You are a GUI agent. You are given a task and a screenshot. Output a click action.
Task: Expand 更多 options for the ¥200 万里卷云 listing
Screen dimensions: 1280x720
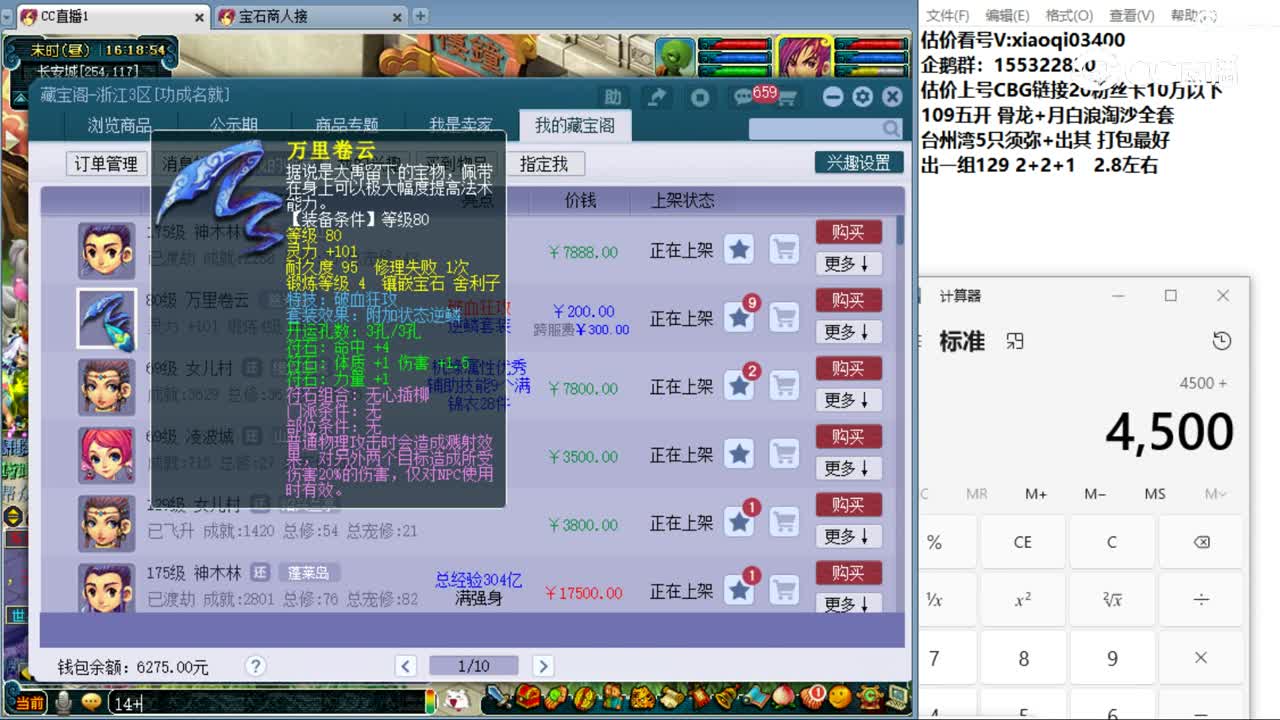848,333
